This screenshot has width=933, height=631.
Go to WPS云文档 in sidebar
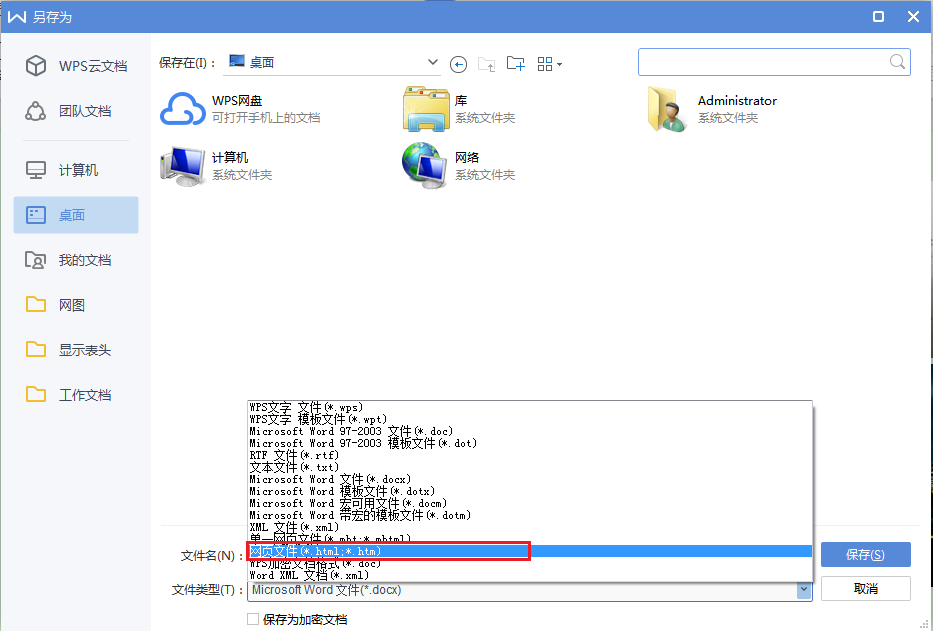[x=76, y=66]
